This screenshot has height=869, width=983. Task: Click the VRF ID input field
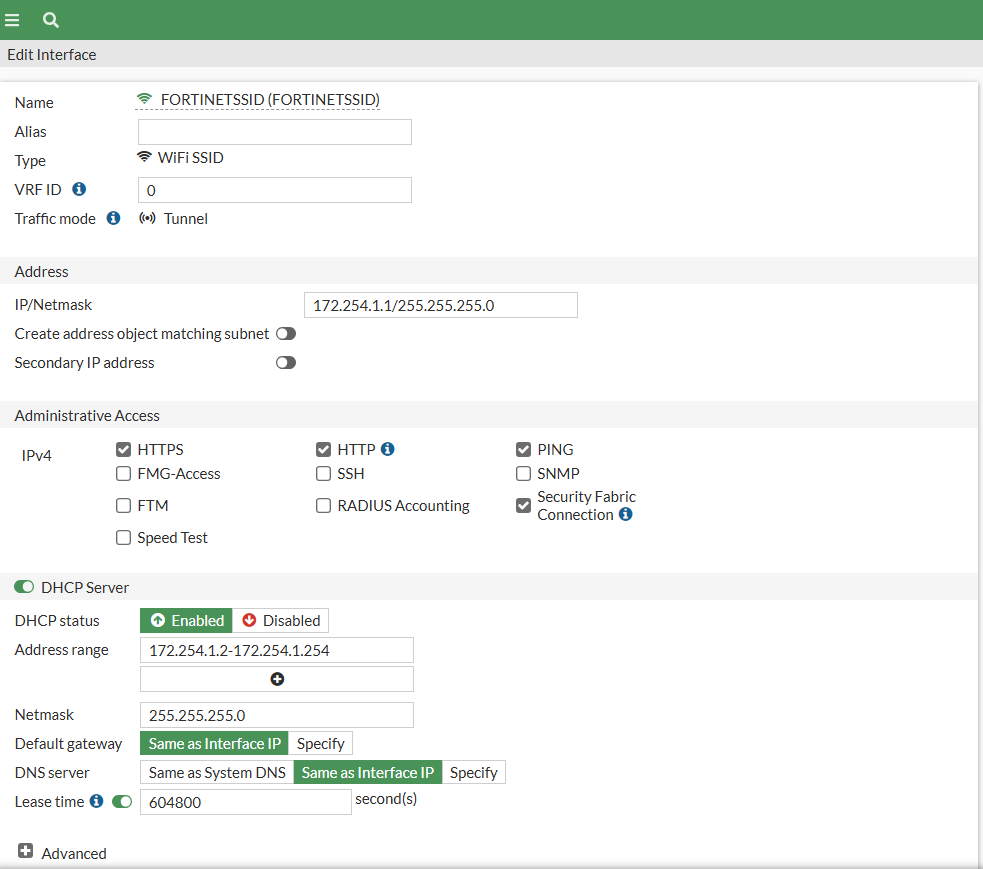(275, 190)
